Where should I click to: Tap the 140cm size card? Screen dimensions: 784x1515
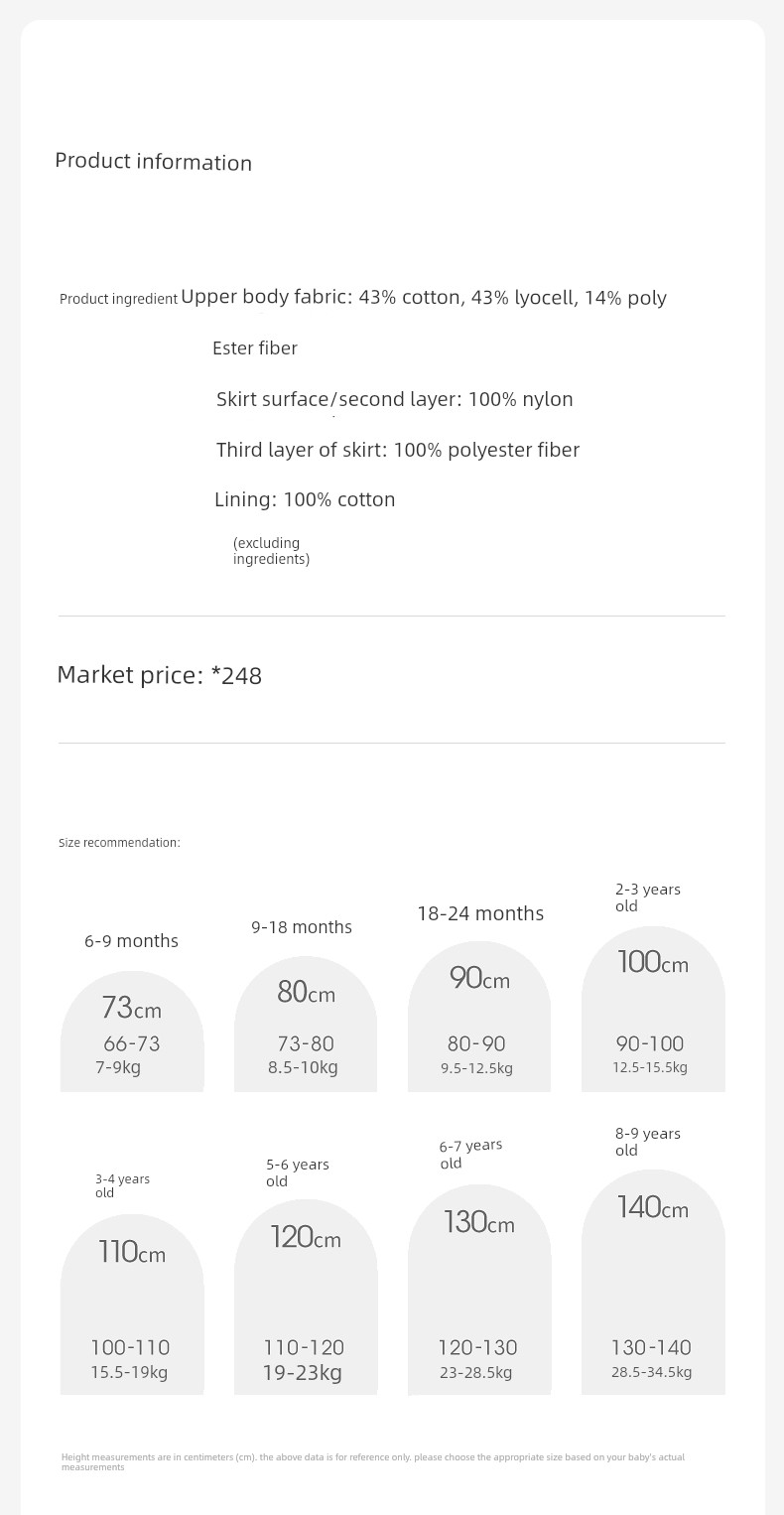tap(653, 1282)
